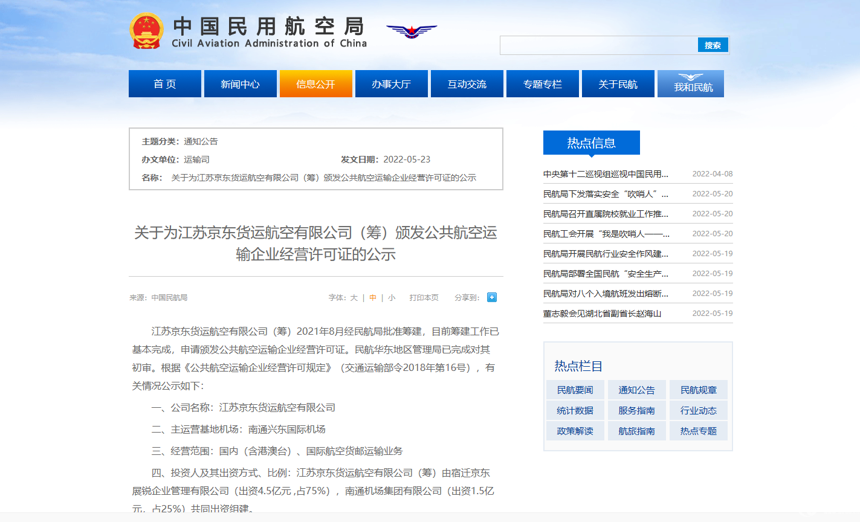Open news 民航局下发落实安全“吹哨人”

coord(606,194)
